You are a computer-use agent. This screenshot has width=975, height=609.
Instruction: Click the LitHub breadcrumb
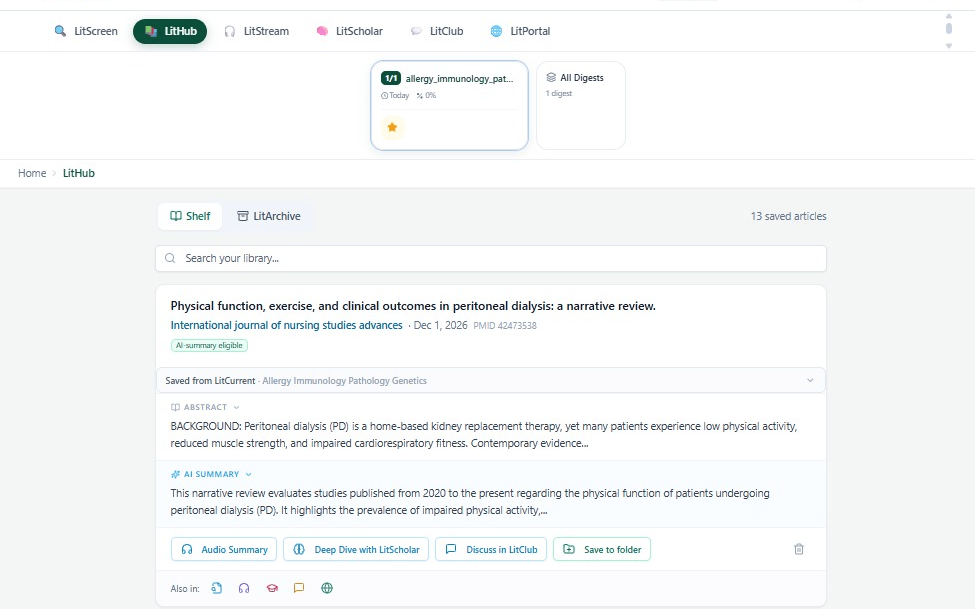pyautogui.click(x=79, y=174)
